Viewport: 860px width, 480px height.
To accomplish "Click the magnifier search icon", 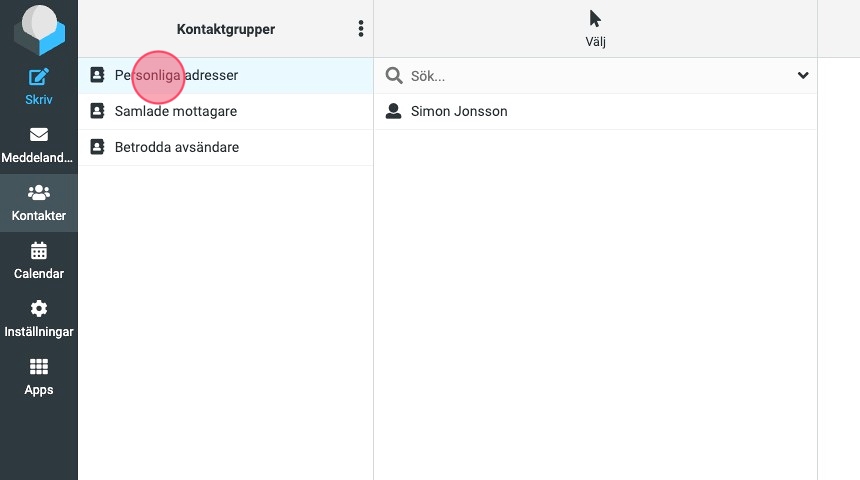I will (x=394, y=76).
